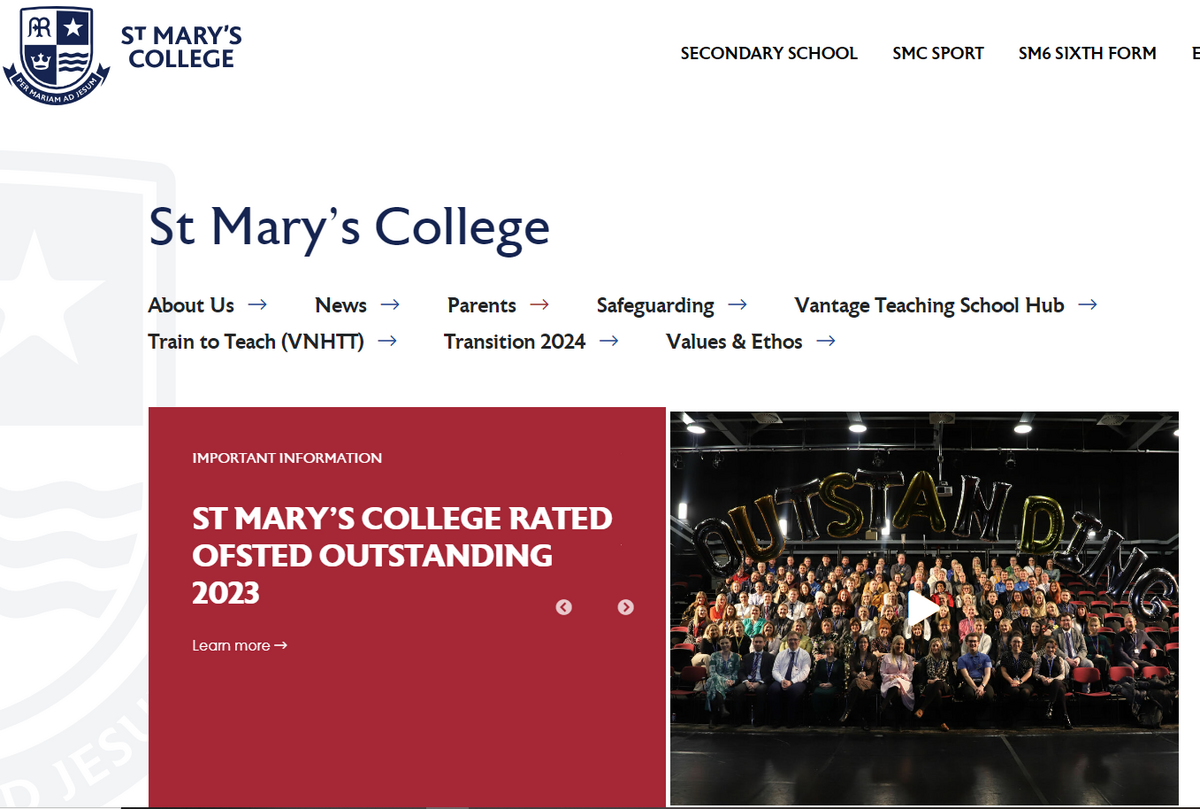Visit the Vantage Teaching School Hub page
This screenshot has height=809, width=1200.
tap(928, 304)
